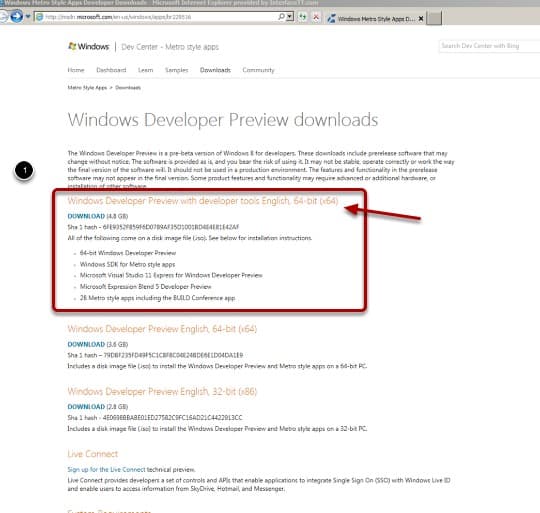
Task: Click heading Windows Developer Preview with developer tools
Action: (202, 201)
